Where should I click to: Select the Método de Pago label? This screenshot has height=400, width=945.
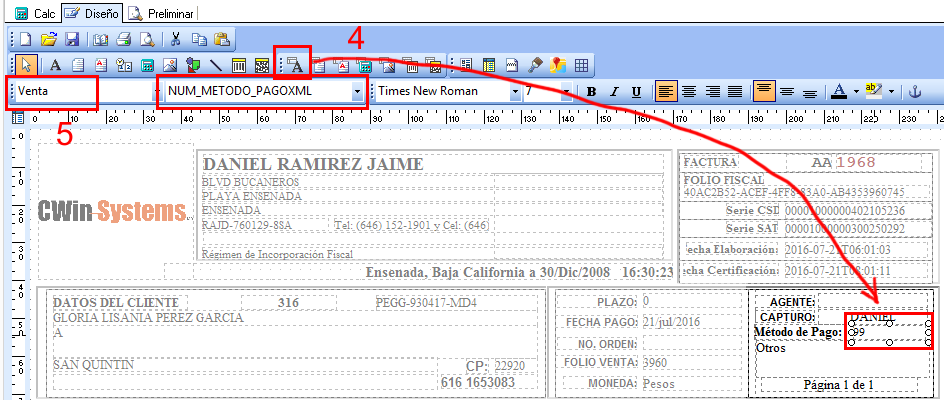[798, 332]
